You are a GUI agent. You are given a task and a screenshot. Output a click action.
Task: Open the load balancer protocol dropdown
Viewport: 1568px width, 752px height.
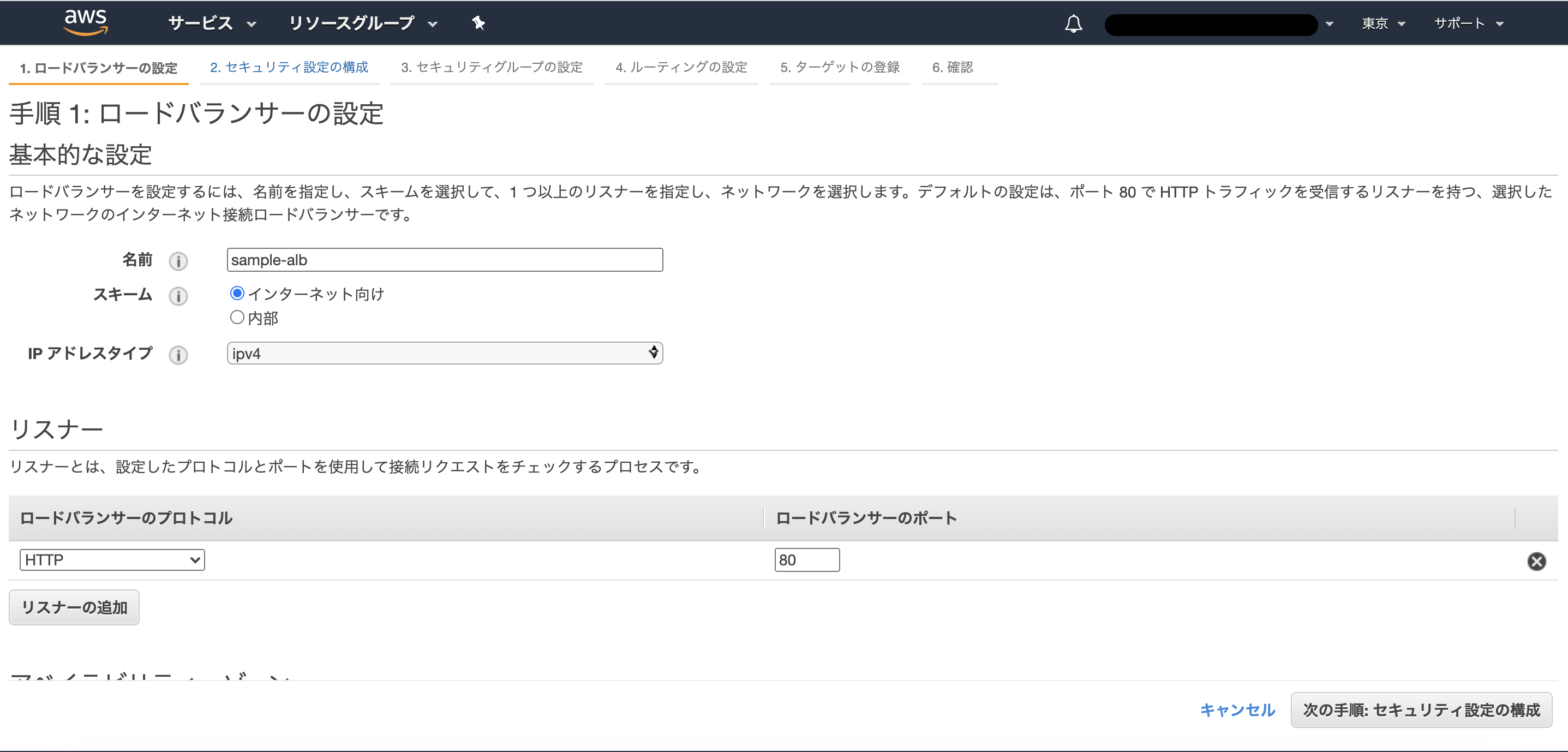(112, 559)
